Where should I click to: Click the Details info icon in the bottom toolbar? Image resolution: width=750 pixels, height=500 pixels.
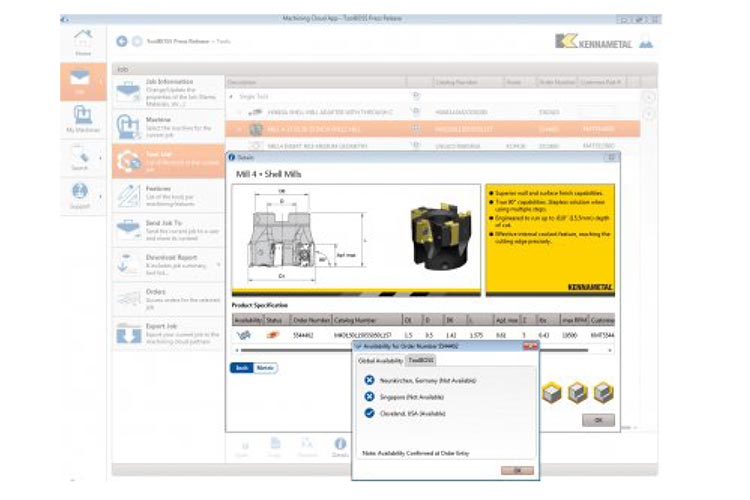click(340, 447)
